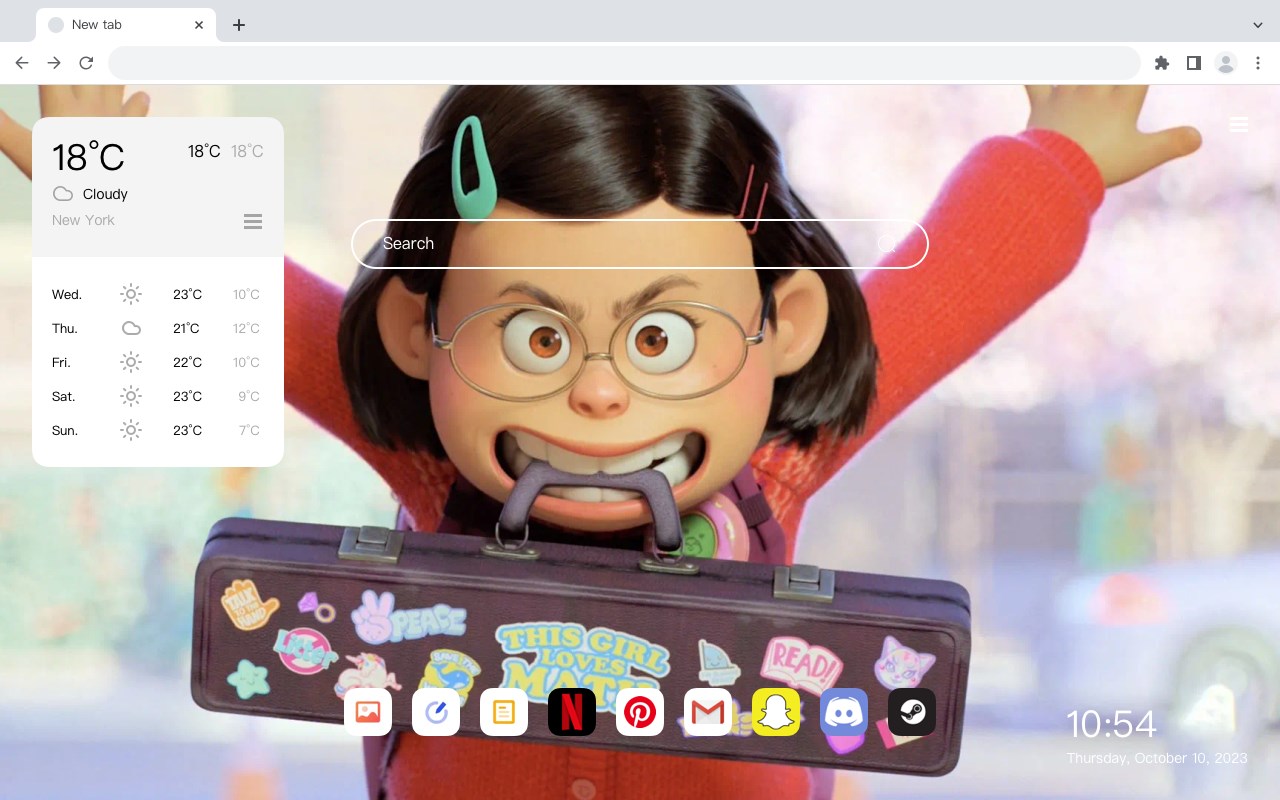Screen dimensions: 1280x800
Task: Click the Sun. forecast day label
Action: pos(65,430)
